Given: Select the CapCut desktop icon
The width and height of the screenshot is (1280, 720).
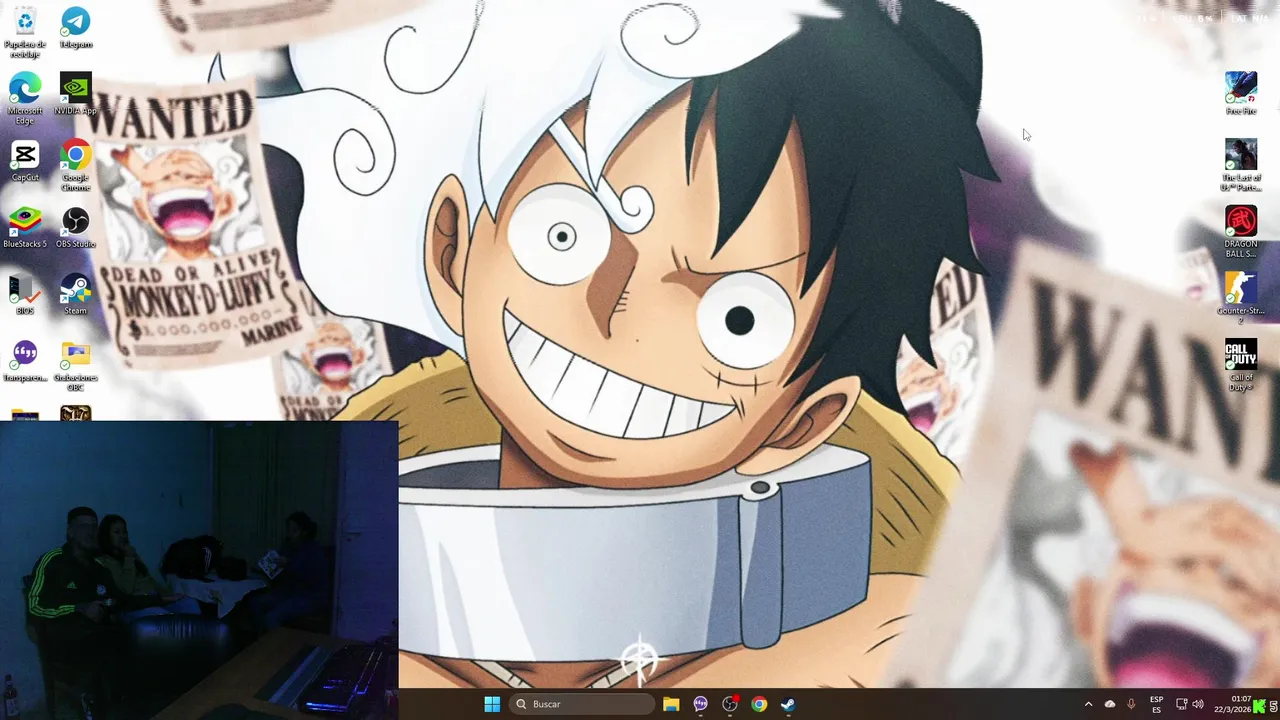Looking at the screenshot, I should coord(25,161).
